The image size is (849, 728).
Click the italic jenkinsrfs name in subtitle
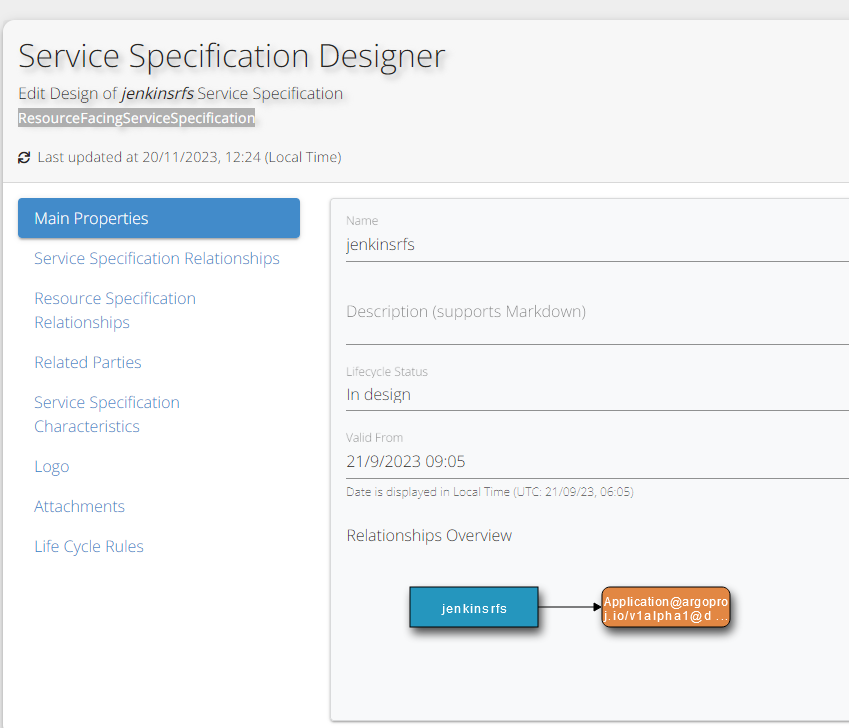coord(158,93)
